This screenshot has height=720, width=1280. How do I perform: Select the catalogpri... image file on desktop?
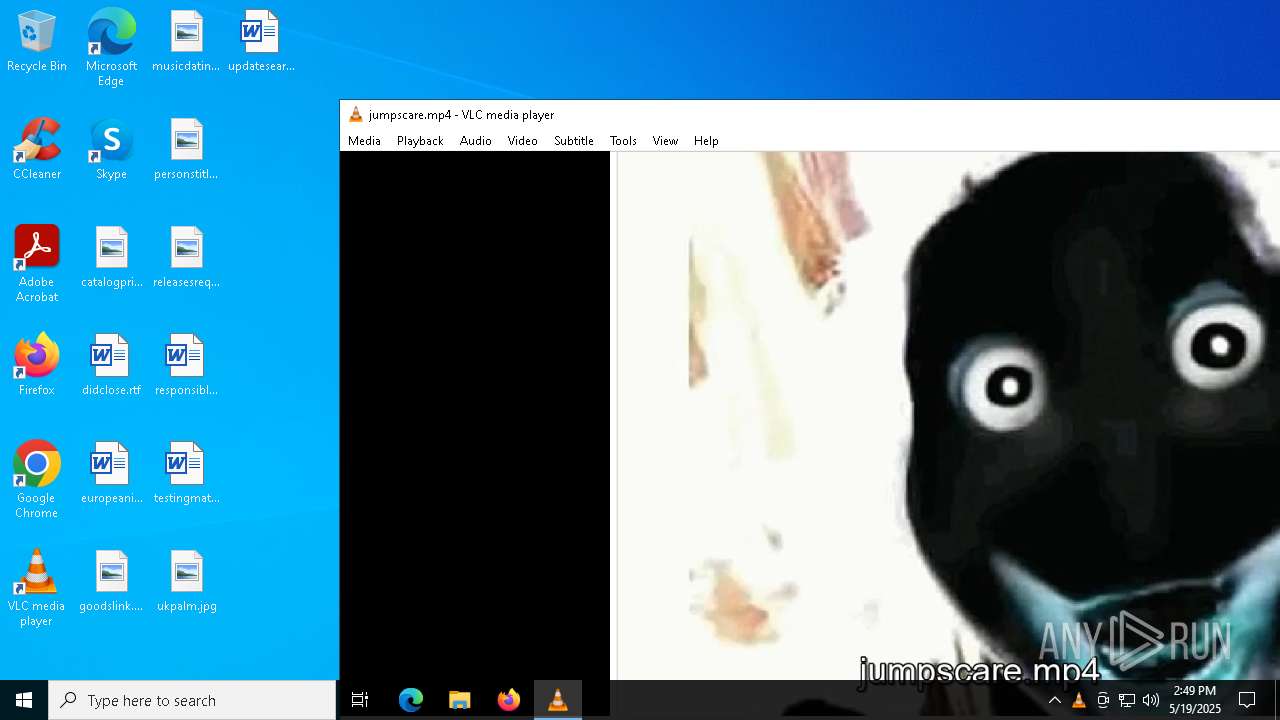point(111,258)
